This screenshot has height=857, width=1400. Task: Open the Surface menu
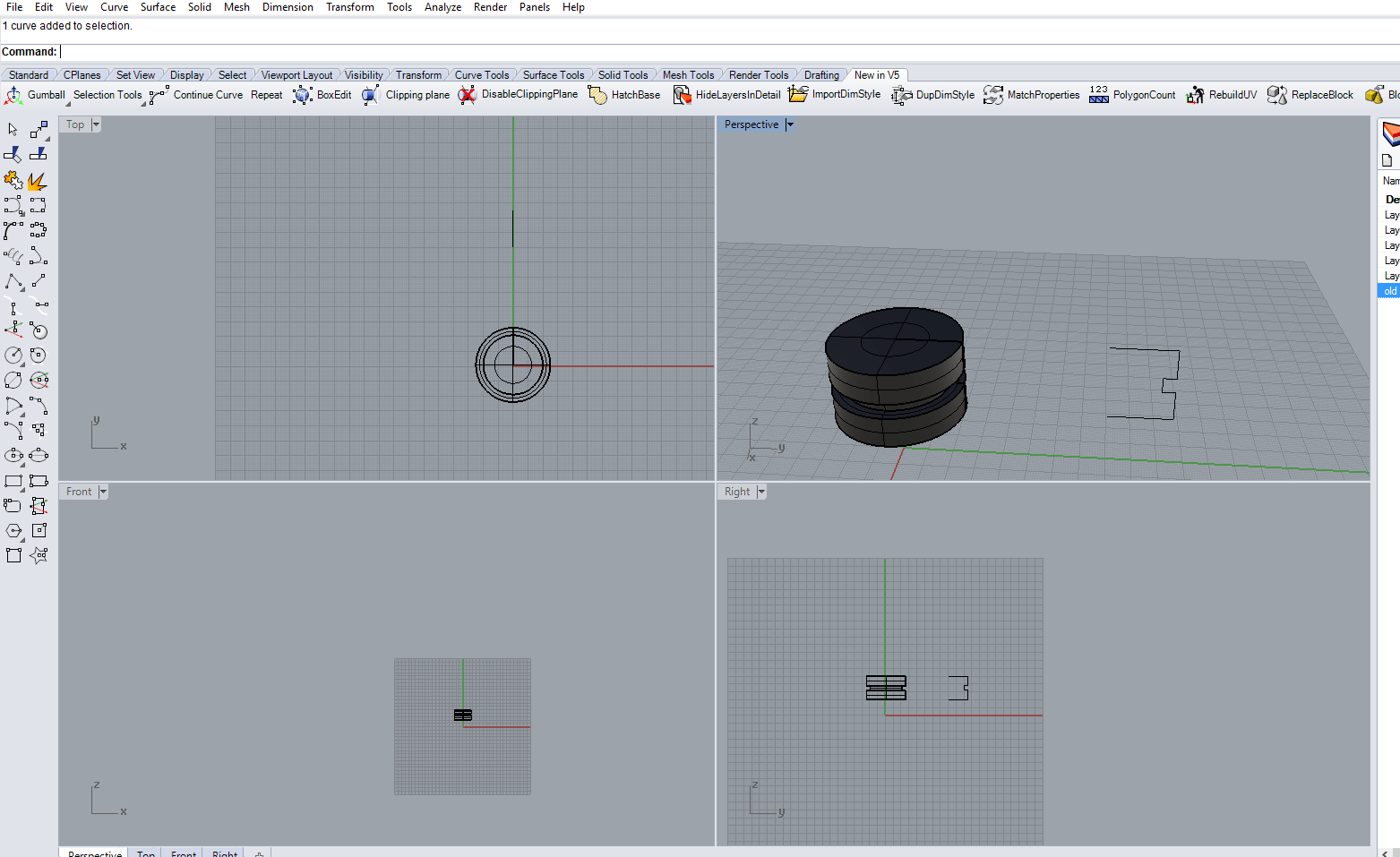coord(158,7)
